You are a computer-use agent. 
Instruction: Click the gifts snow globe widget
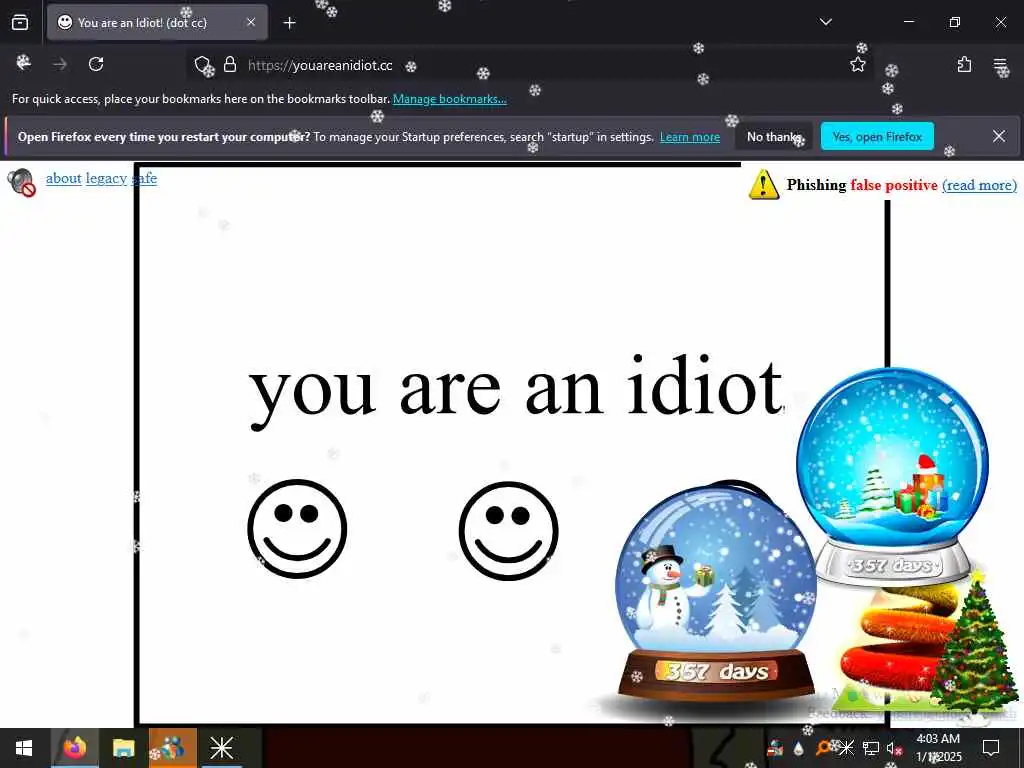click(x=893, y=475)
